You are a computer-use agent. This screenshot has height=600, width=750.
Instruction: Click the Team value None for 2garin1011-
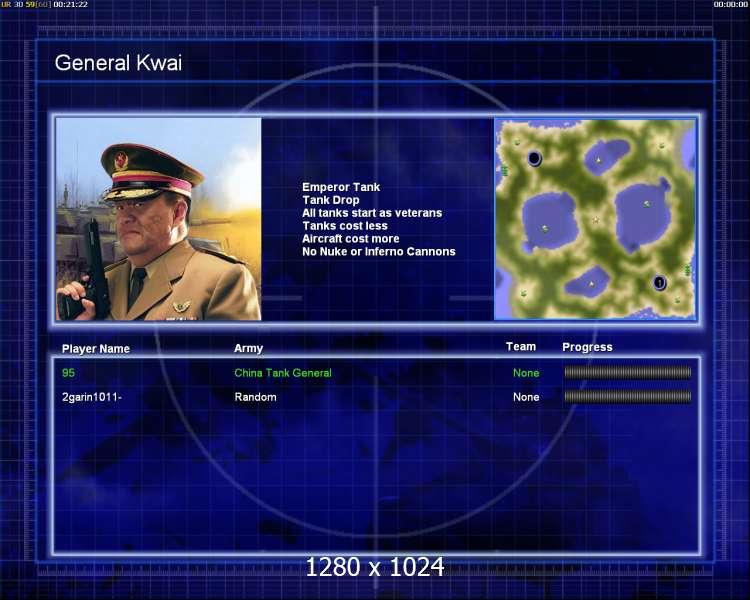click(x=526, y=397)
